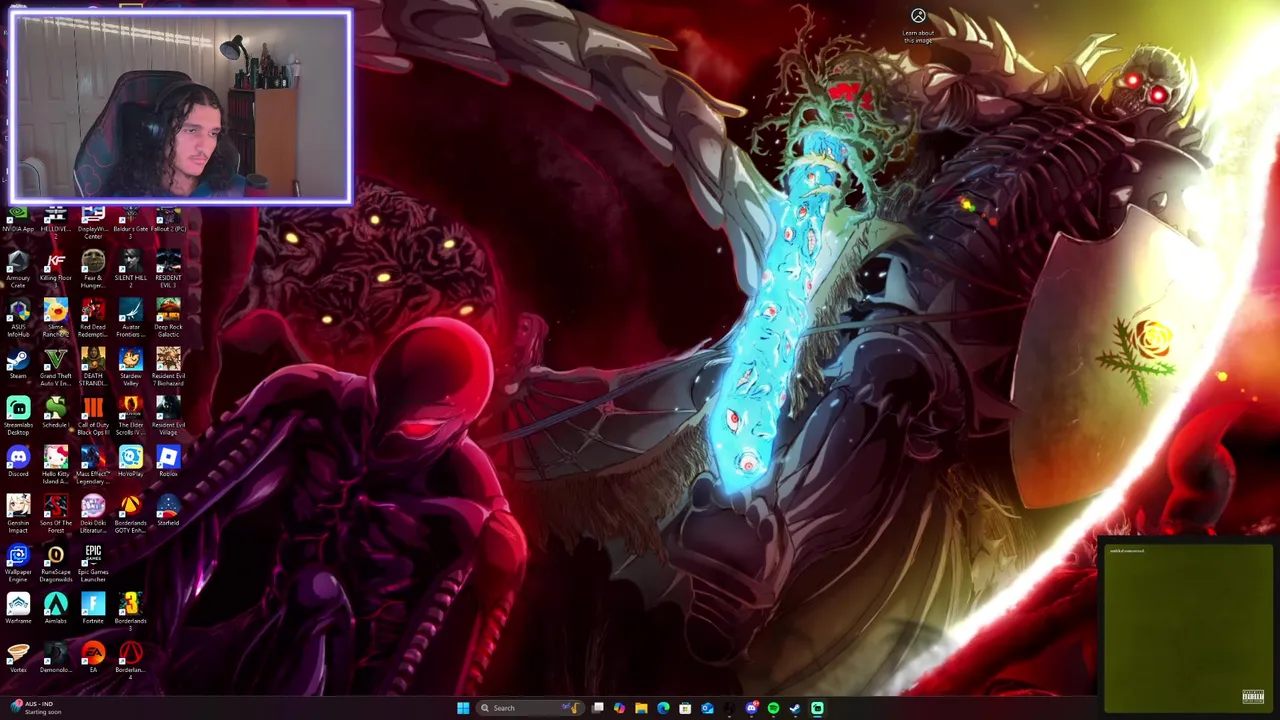Image resolution: width=1280 pixels, height=720 pixels.
Task: Launch Microsoft Edge from the taskbar
Action: click(x=663, y=708)
